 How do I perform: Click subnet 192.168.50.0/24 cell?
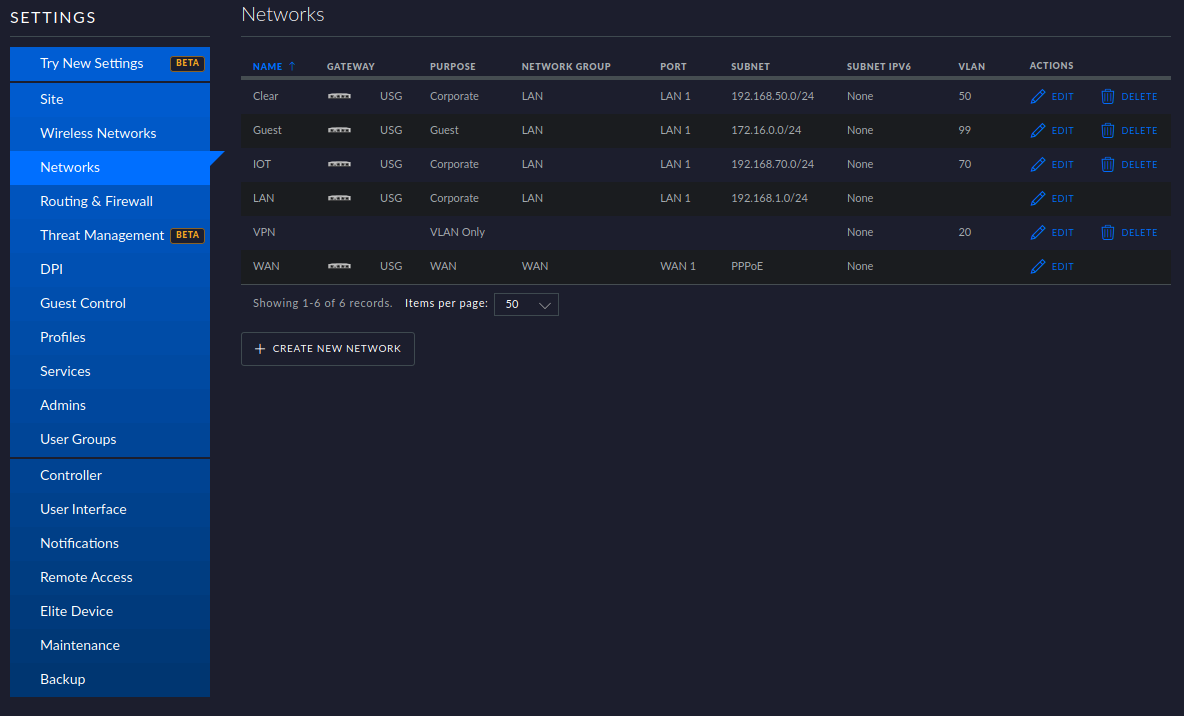point(772,96)
